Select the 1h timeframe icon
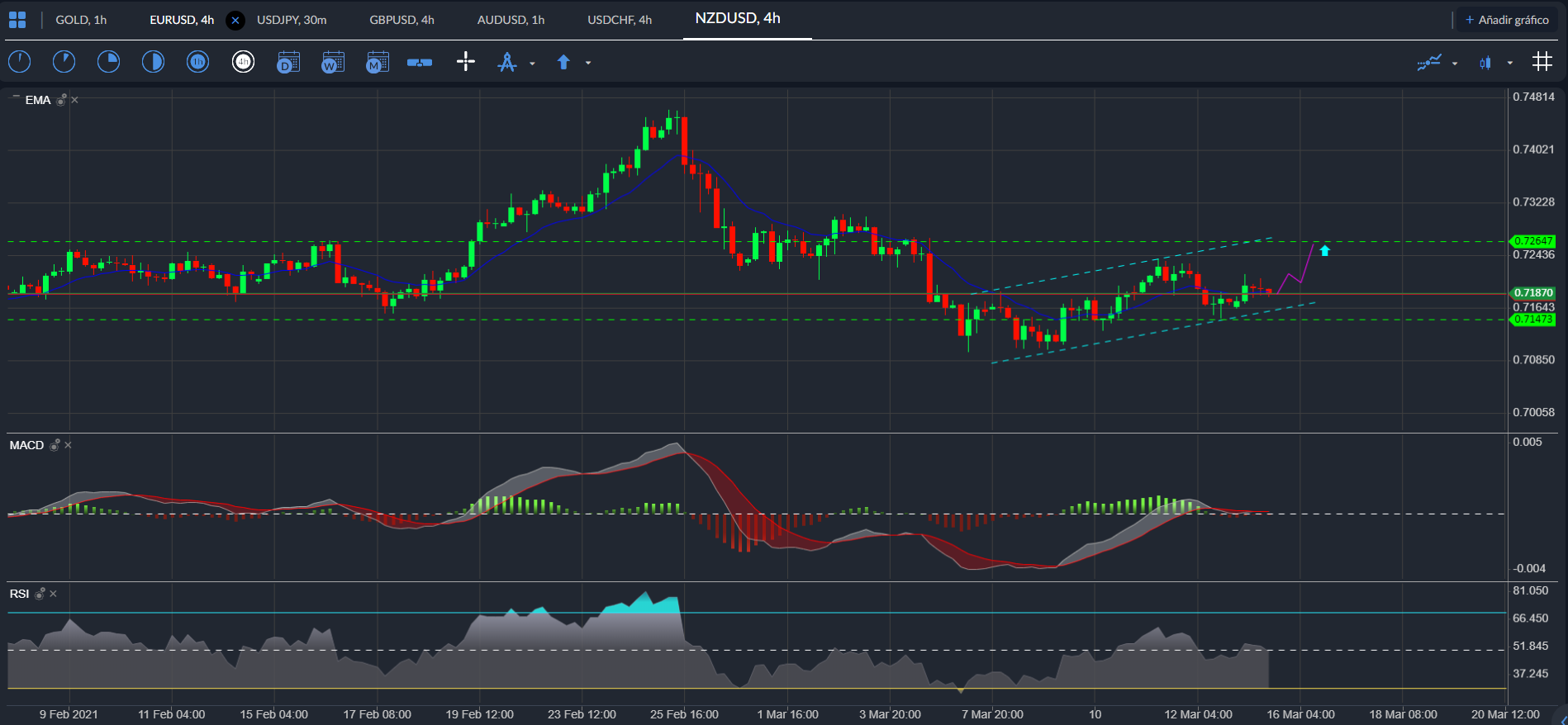The image size is (1568, 725). pyautogui.click(x=197, y=62)
